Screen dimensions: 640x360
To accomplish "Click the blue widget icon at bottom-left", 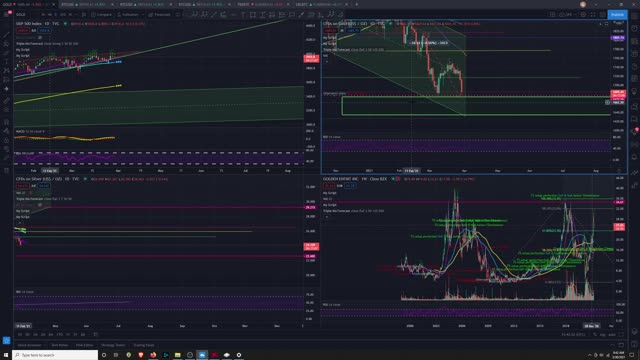I will coord(6,340).
